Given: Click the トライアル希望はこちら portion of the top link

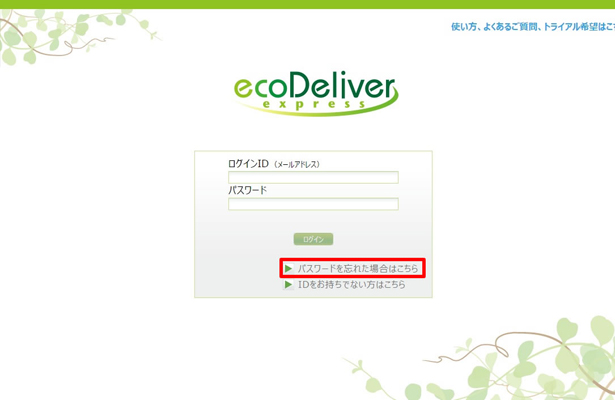Looking at the screenshot, I should (x=579, y=27).
